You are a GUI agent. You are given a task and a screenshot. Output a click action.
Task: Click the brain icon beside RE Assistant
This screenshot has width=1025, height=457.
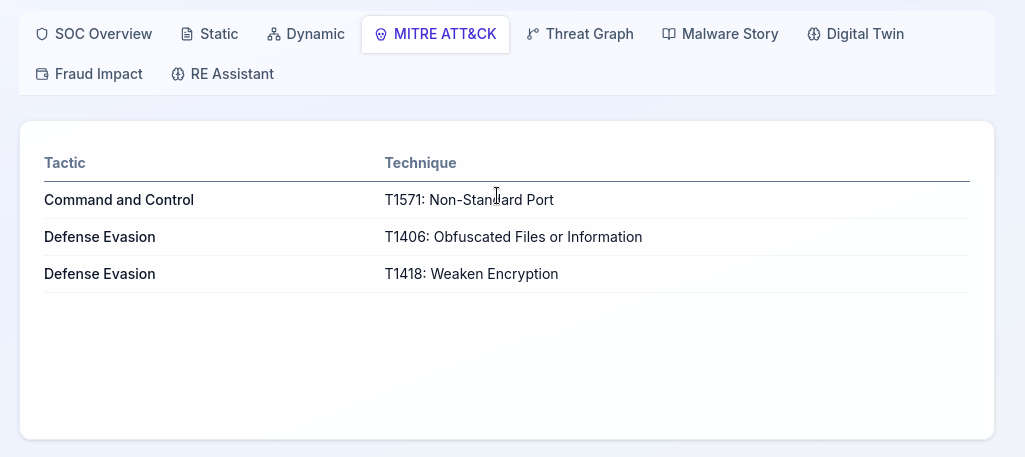(178, 74)
